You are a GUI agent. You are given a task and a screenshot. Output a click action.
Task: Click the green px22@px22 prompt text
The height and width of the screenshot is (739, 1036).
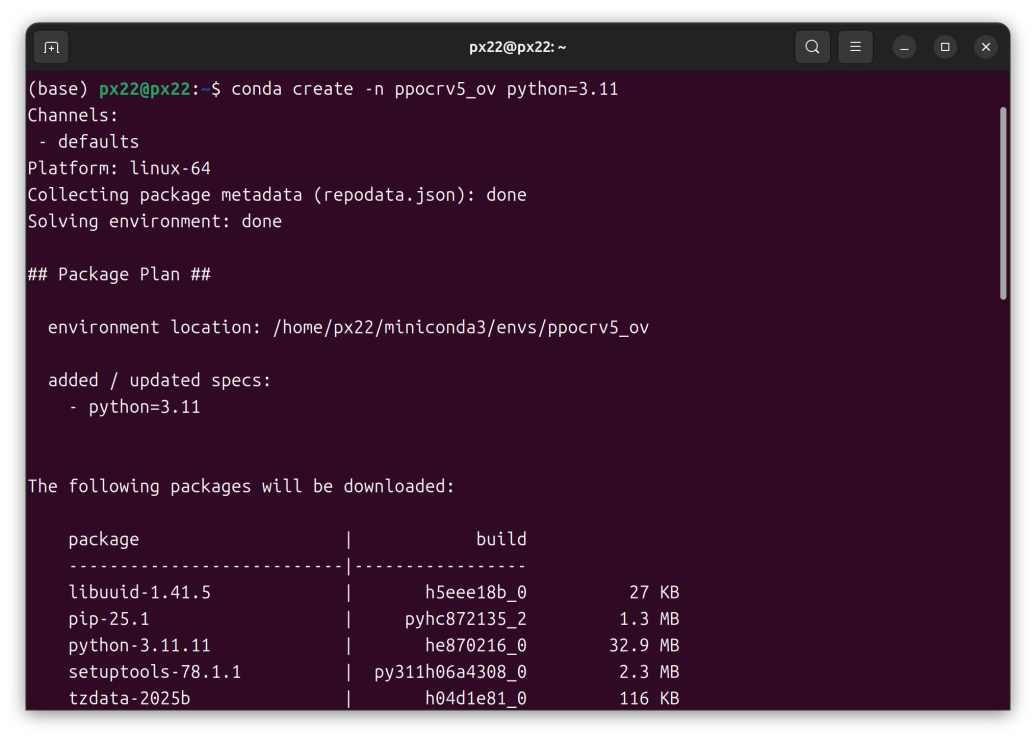[x=144, y=89]
